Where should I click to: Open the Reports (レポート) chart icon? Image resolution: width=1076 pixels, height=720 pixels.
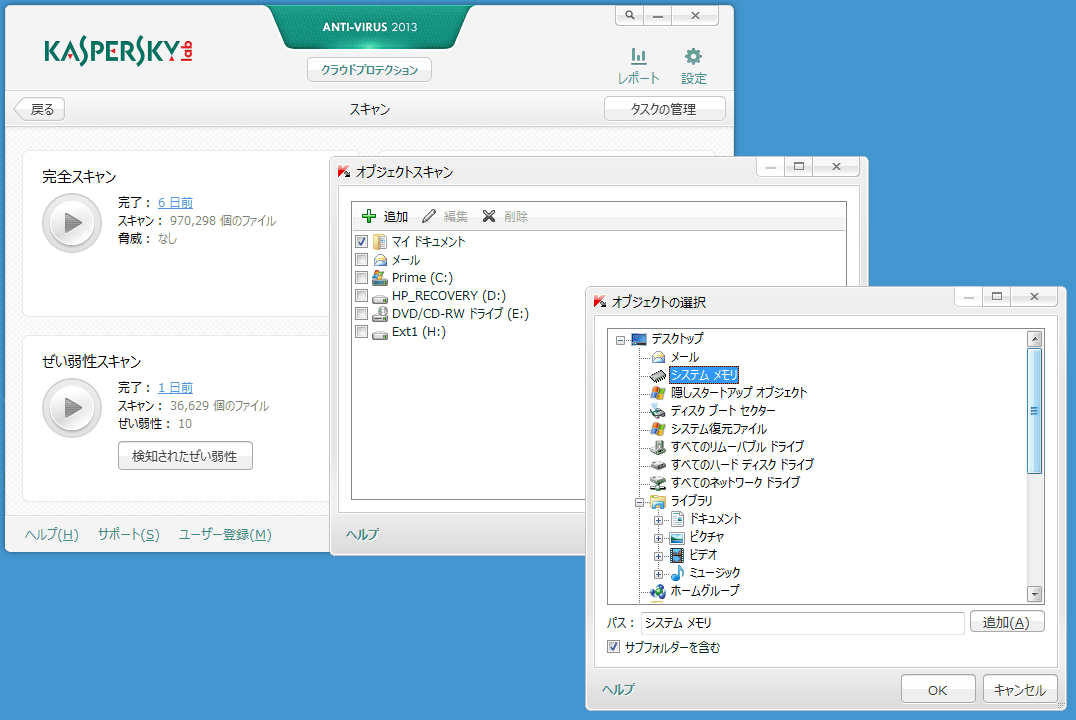point(638,56)
